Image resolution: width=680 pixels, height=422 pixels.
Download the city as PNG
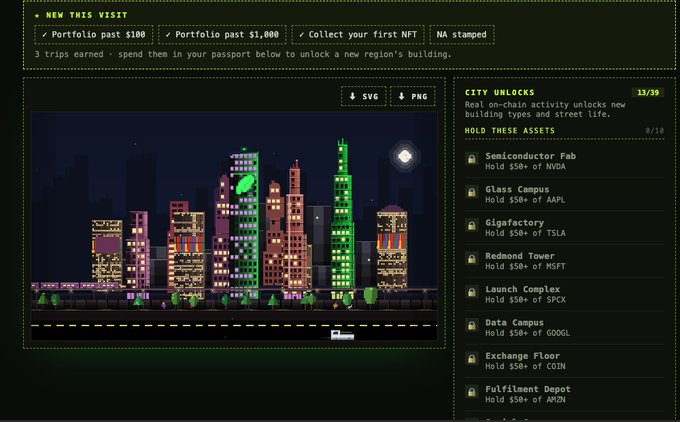412,96
